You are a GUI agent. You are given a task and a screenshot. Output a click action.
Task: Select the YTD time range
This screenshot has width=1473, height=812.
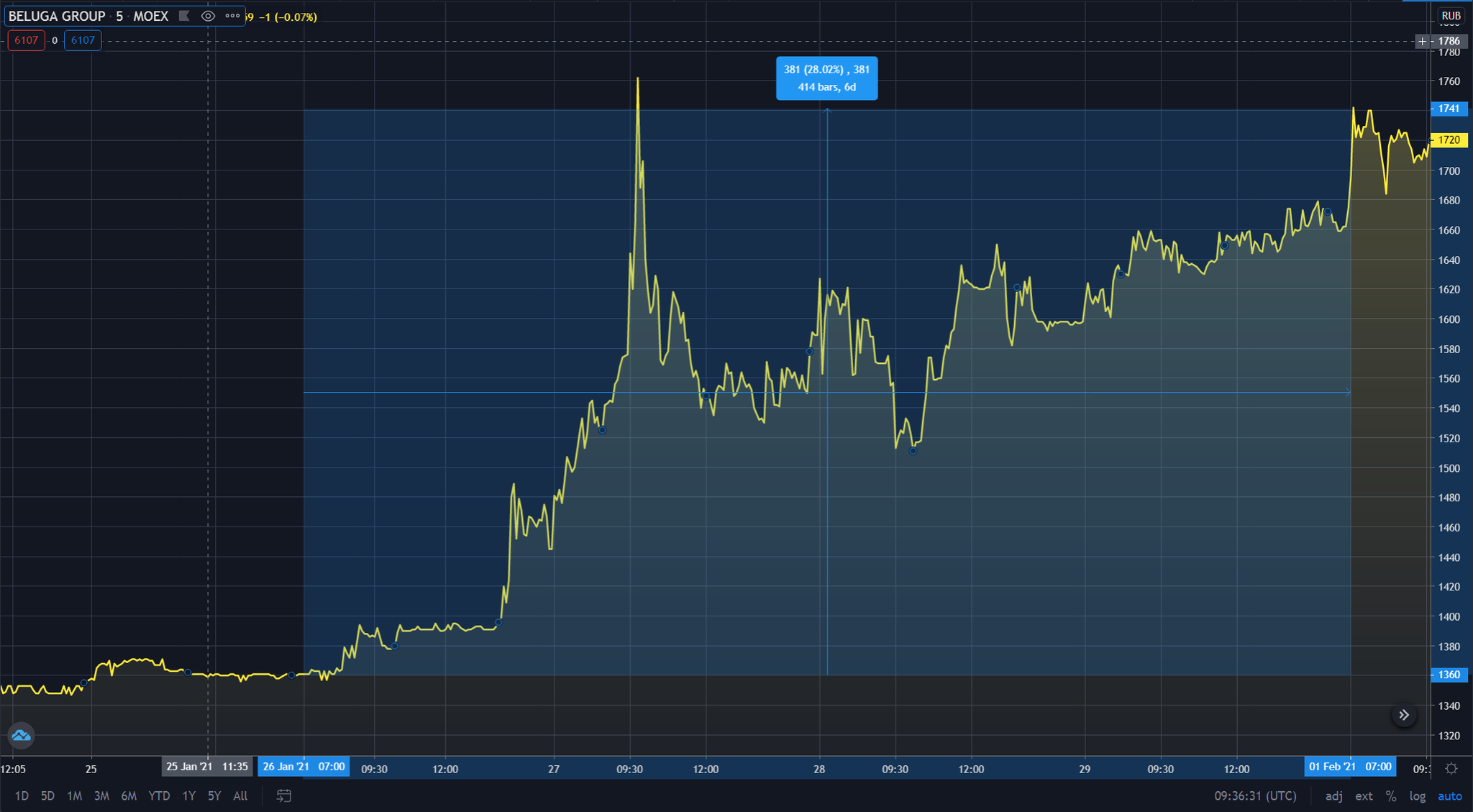click(x=159, y=795)
